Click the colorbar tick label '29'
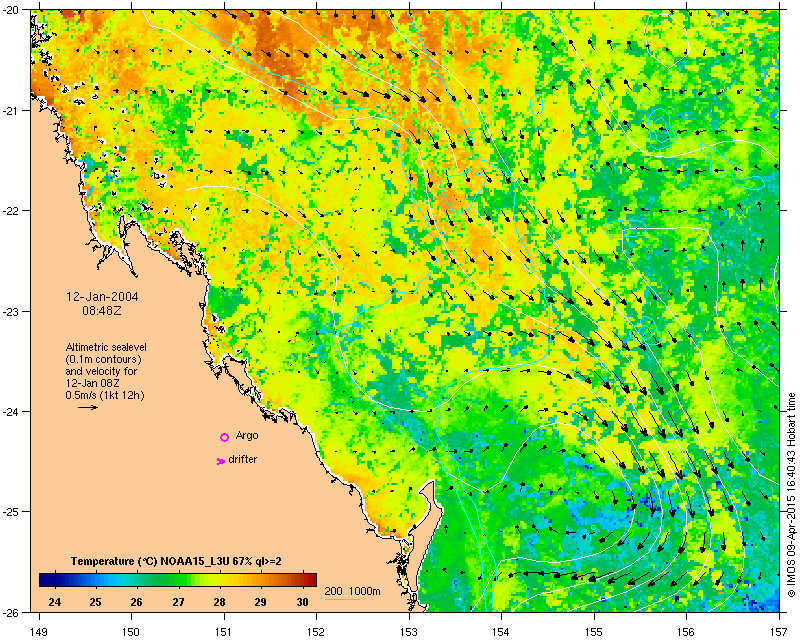Screen dimensions: 800x640 pyautogui.click(x=261, y=602)
